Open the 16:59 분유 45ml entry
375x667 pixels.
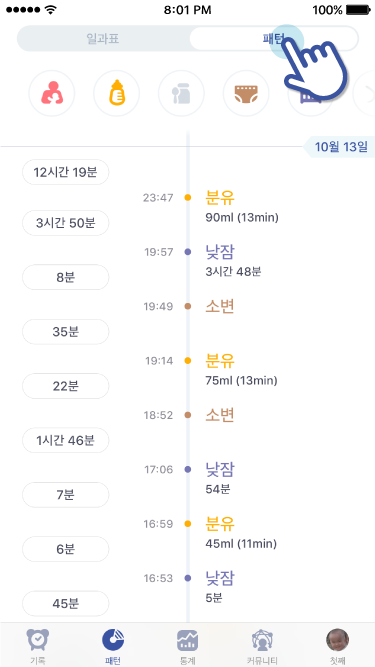(x=240, y=532)
